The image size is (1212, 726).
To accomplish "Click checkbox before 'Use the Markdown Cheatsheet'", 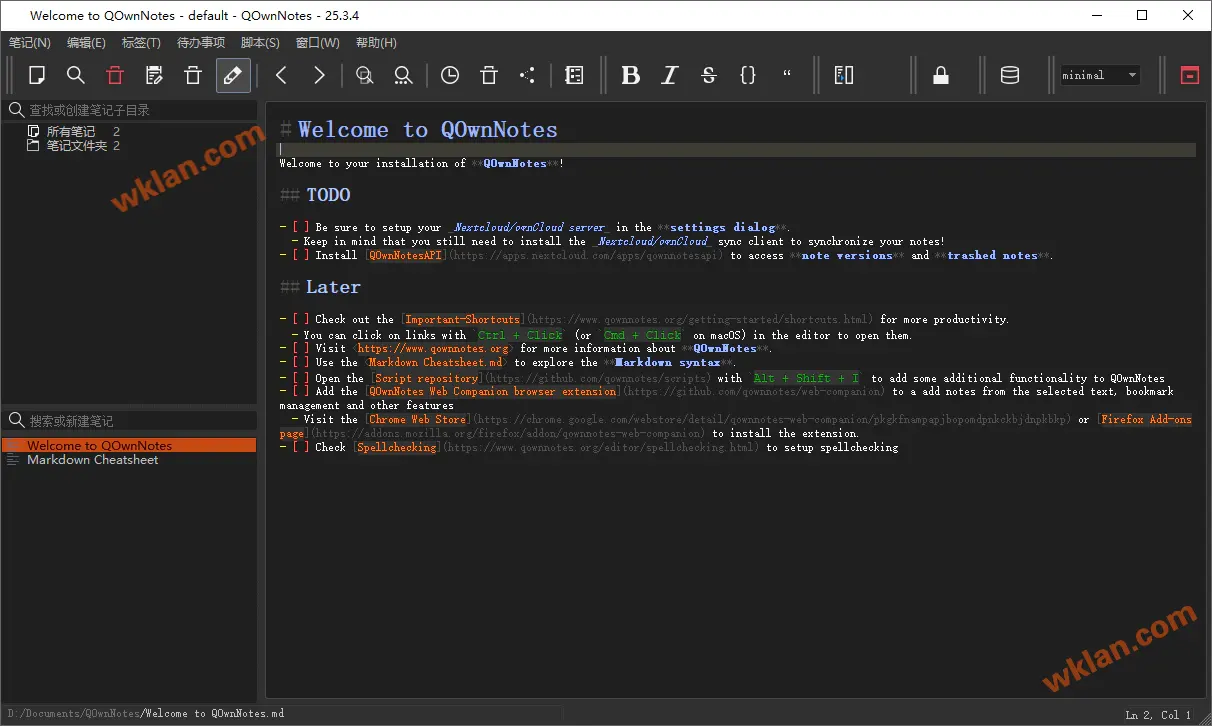I will (x=301, y=363).
